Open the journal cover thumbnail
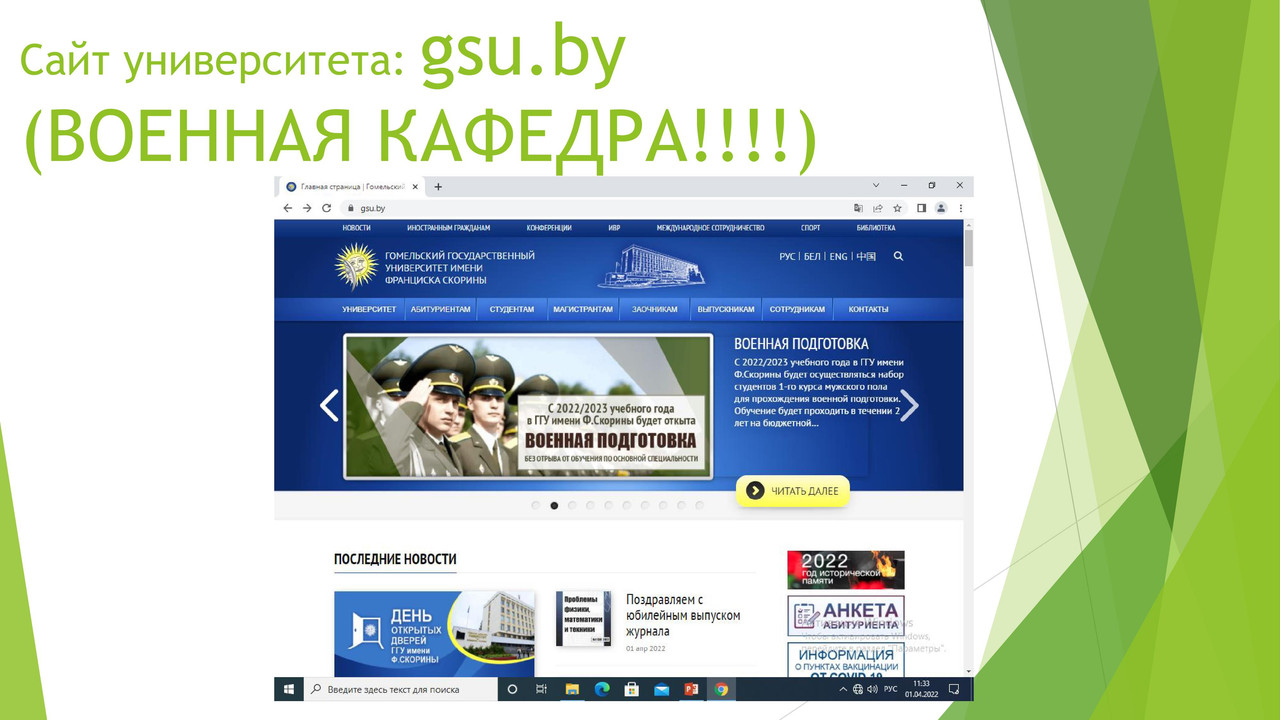Viewport: 1280px width, 720px height. (x=583, y=618)
